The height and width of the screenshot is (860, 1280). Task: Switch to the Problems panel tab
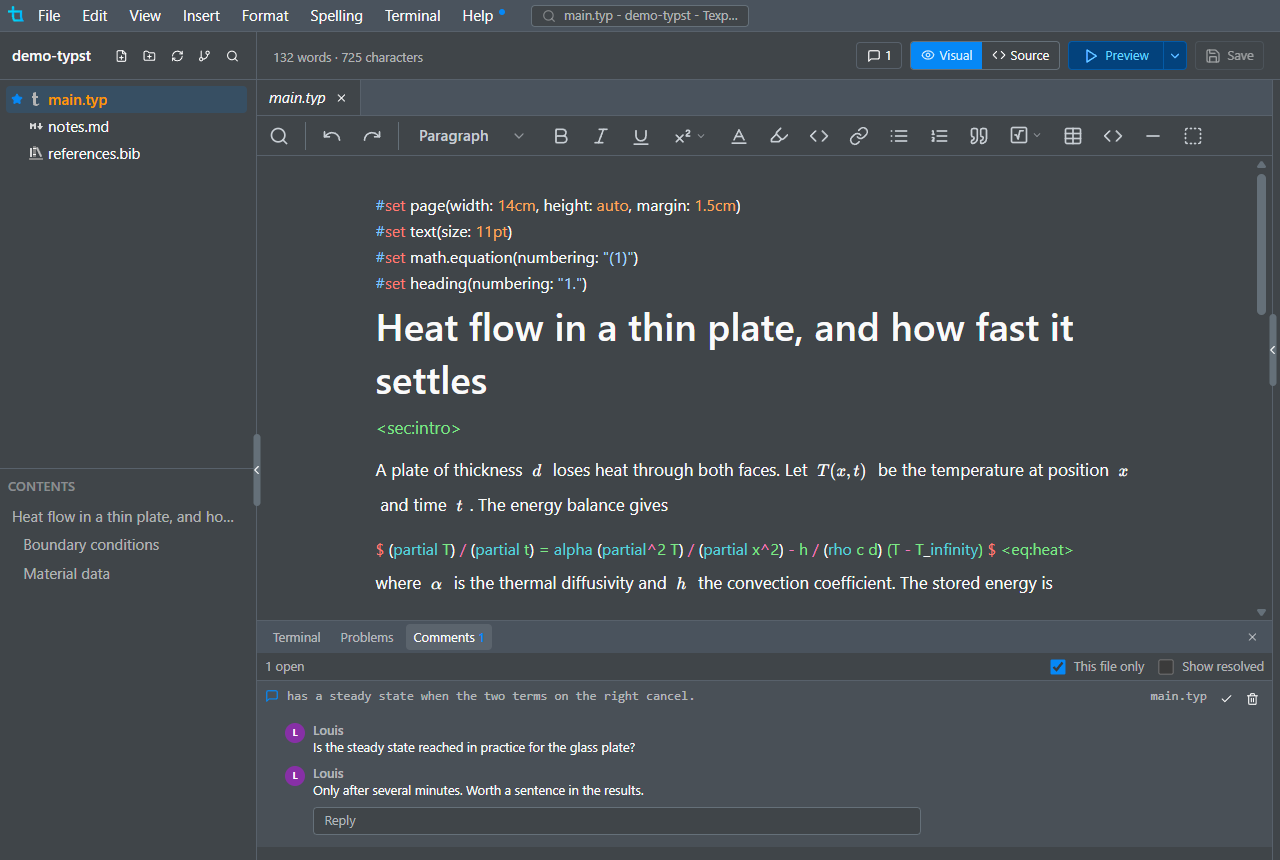[x=367, y=637]
